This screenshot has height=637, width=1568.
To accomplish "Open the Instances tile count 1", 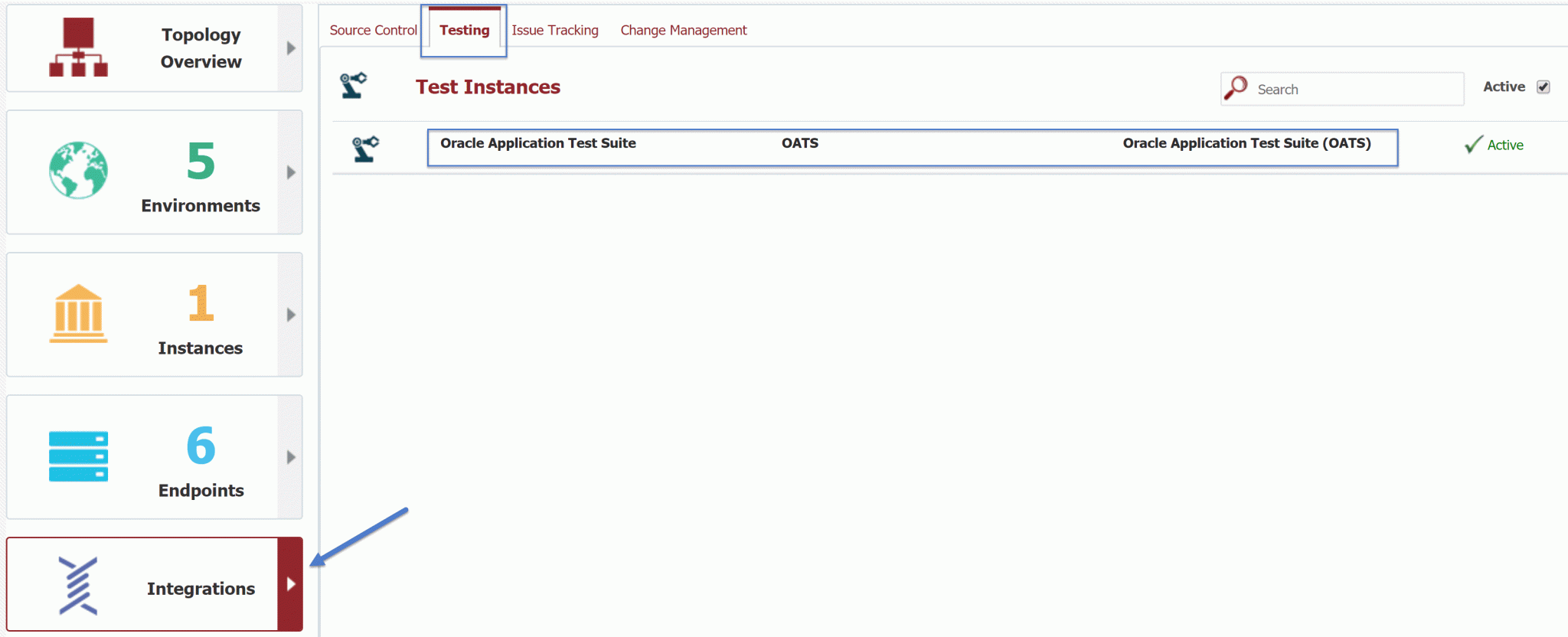I will point(201,302).
